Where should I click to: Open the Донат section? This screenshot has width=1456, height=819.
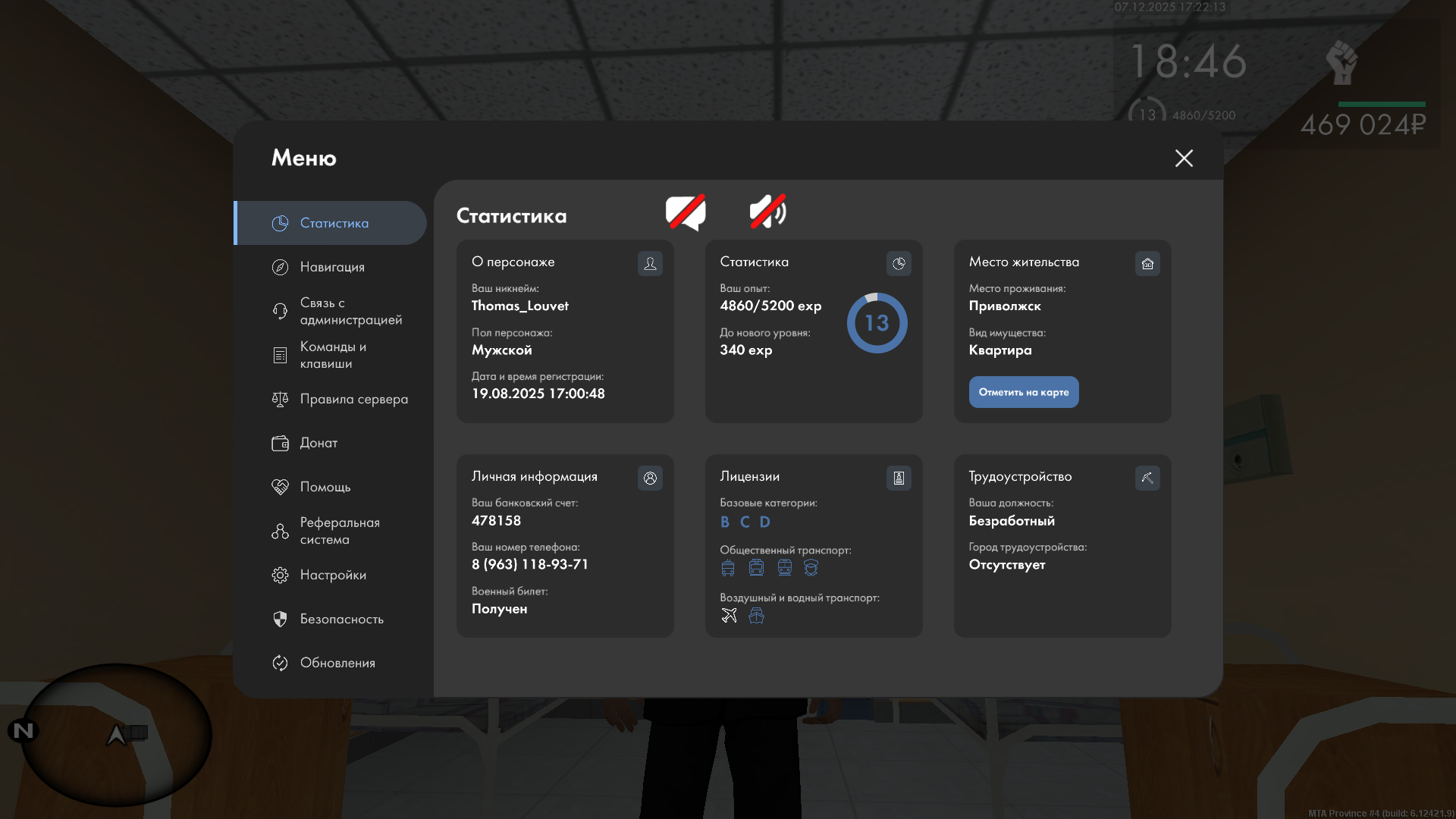(318, 443)
